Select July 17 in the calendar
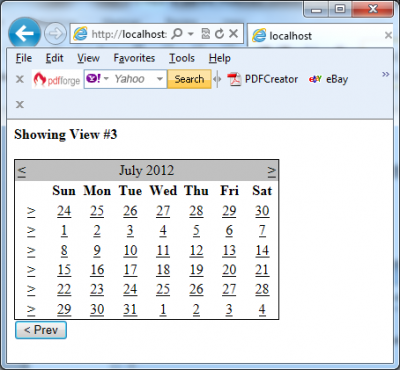Viewport: 400px width, 370px height. pyautogui.click(x=130, y=270)
